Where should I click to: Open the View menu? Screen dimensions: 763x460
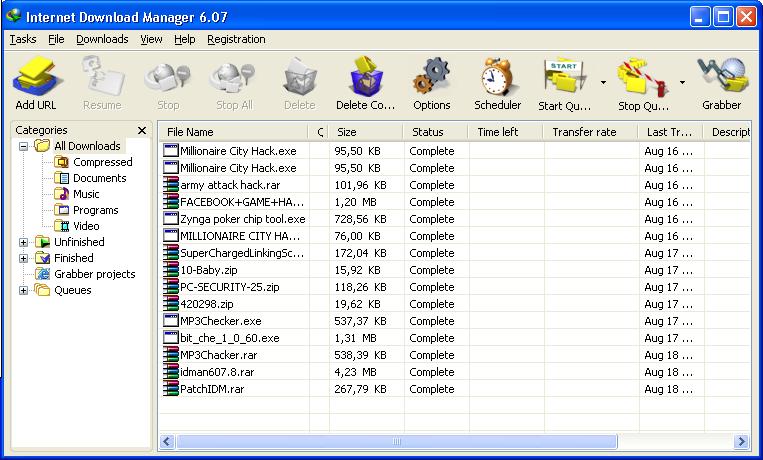[x=151, y=39]
